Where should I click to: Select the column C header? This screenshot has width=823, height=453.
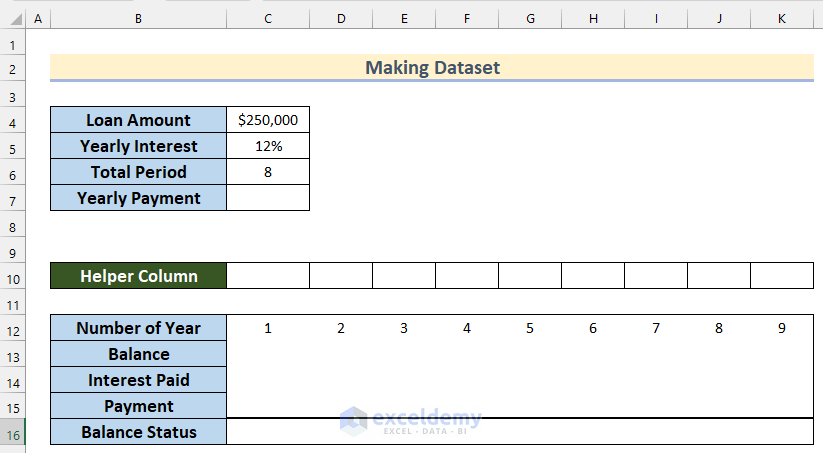coord(268,19)
